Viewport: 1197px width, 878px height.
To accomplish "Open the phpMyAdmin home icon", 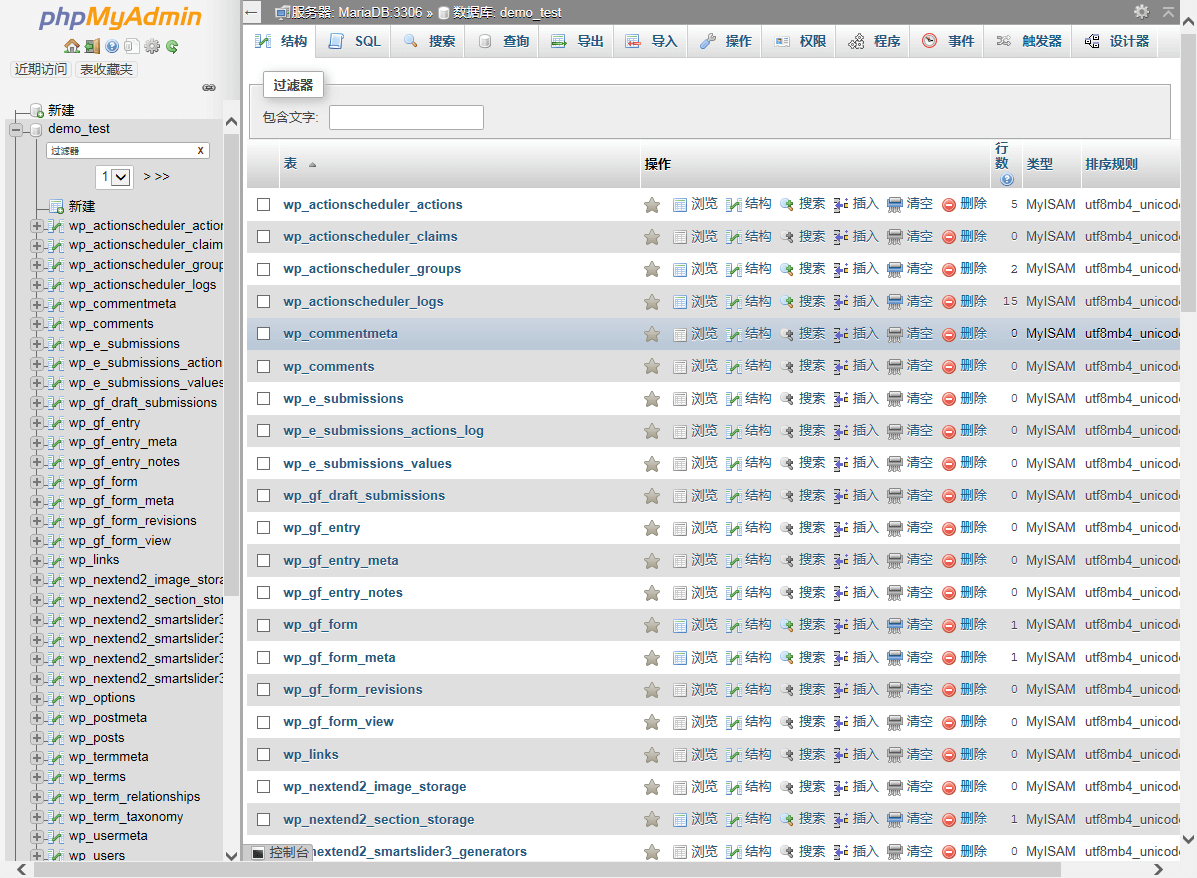I will point(72,46).
